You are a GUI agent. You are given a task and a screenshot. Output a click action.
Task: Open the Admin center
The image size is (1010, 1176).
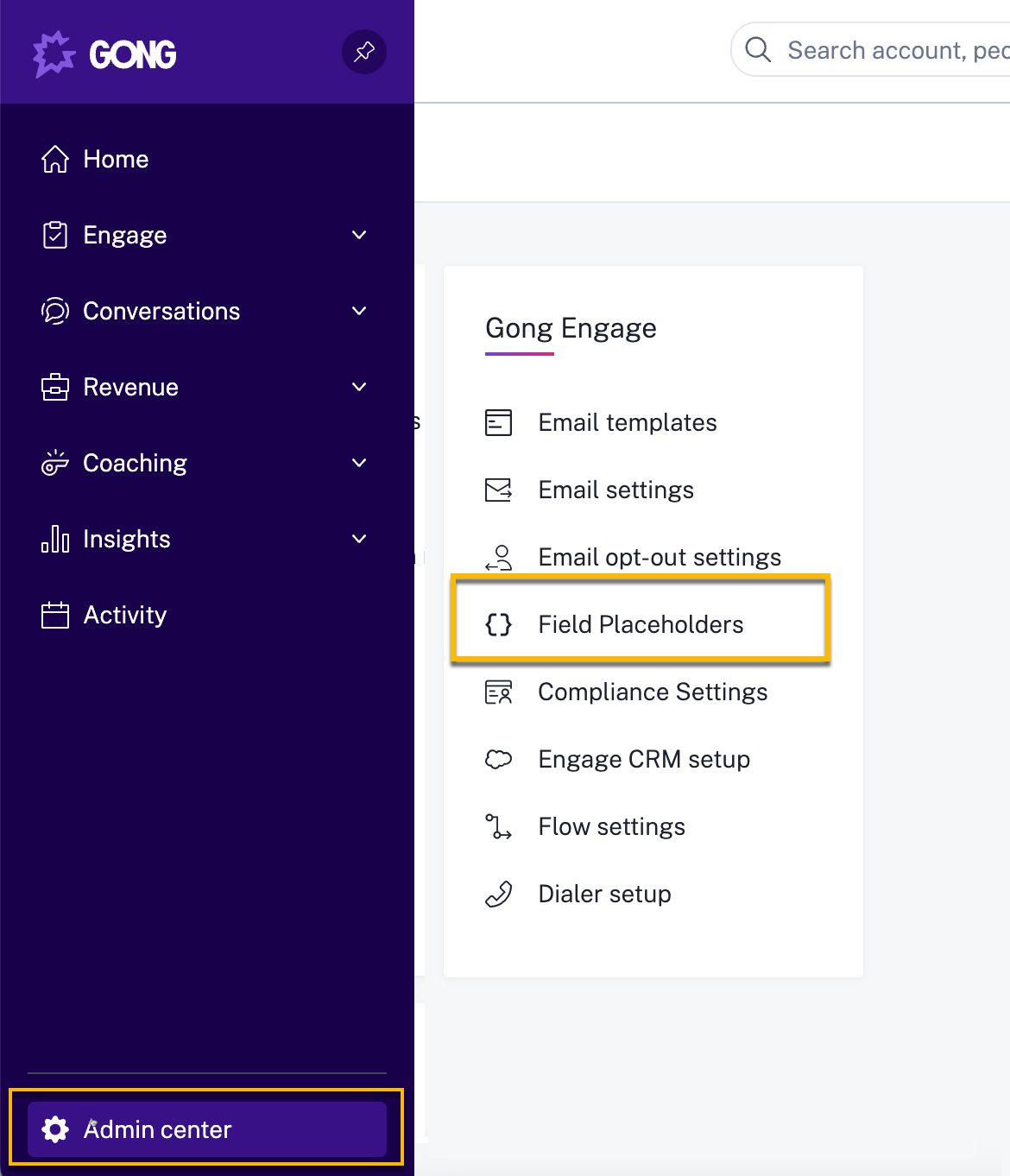[207, 1129]
